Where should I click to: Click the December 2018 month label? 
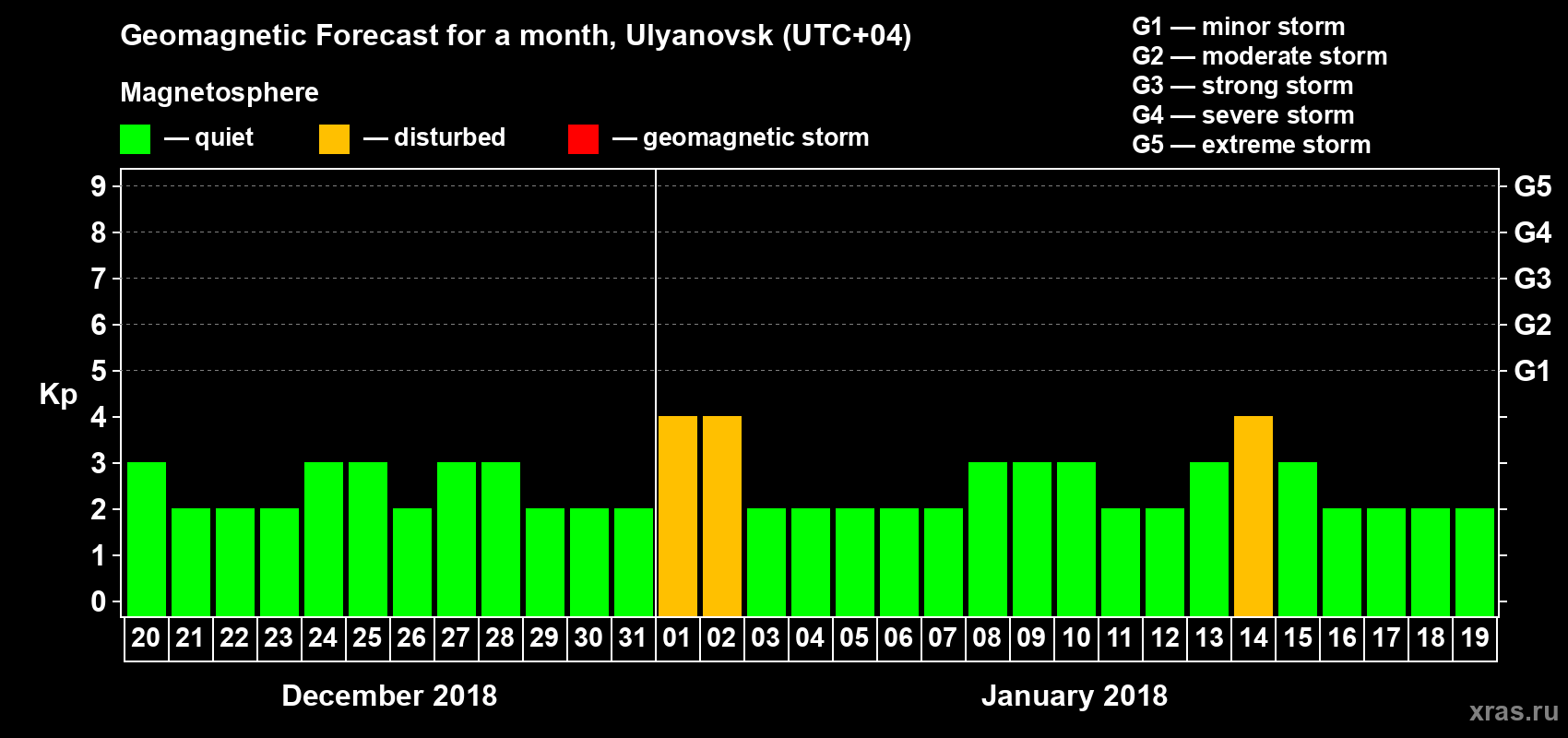click(389, 696)
